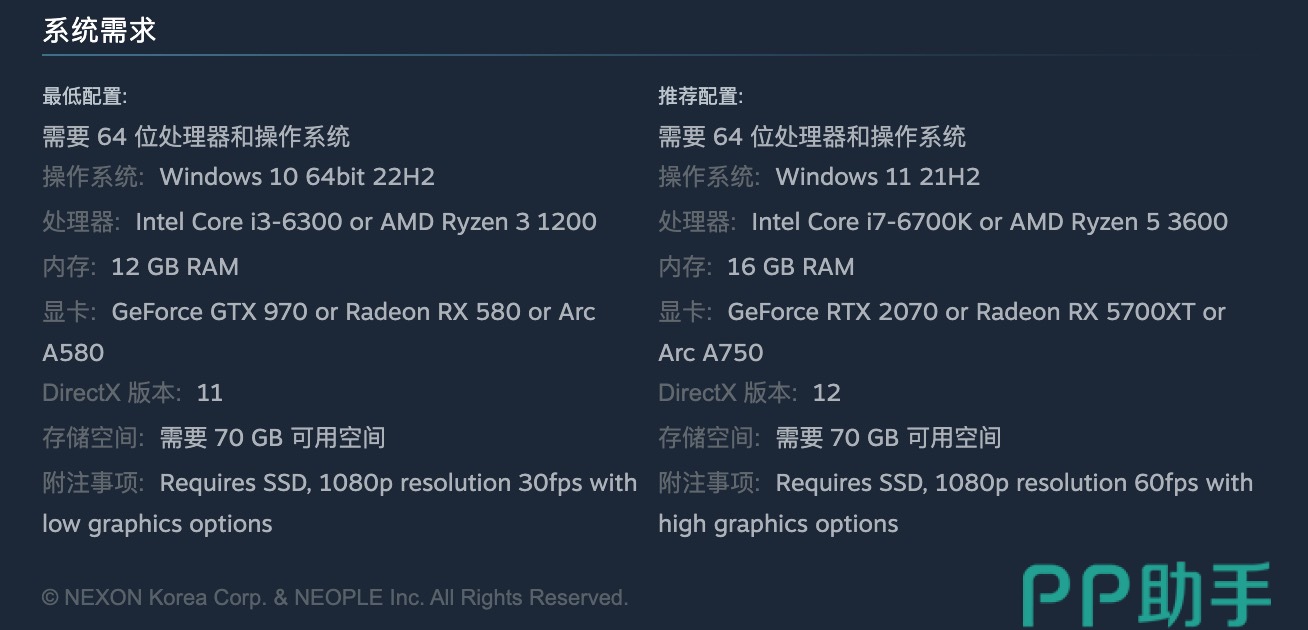Viewport: 1308px width, 630px height.
Task: Click the GeForce GTX 970 graphics line
Action: pos(353,312)
